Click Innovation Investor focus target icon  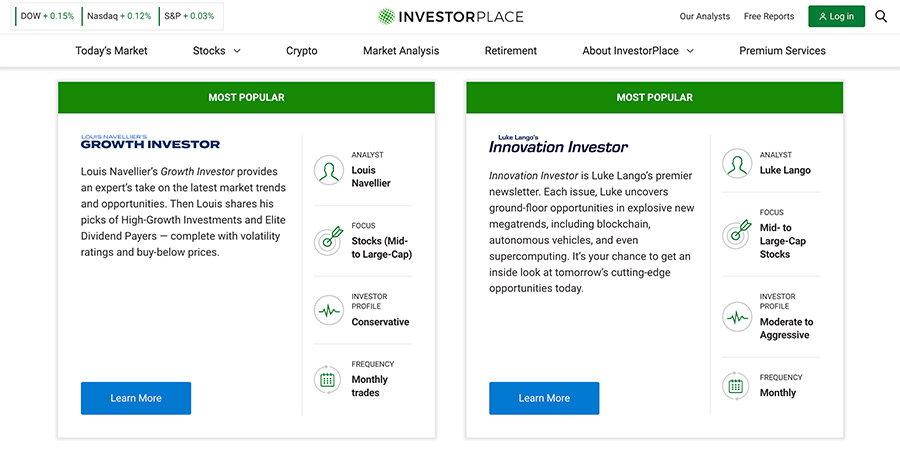(x=737, y=234)
